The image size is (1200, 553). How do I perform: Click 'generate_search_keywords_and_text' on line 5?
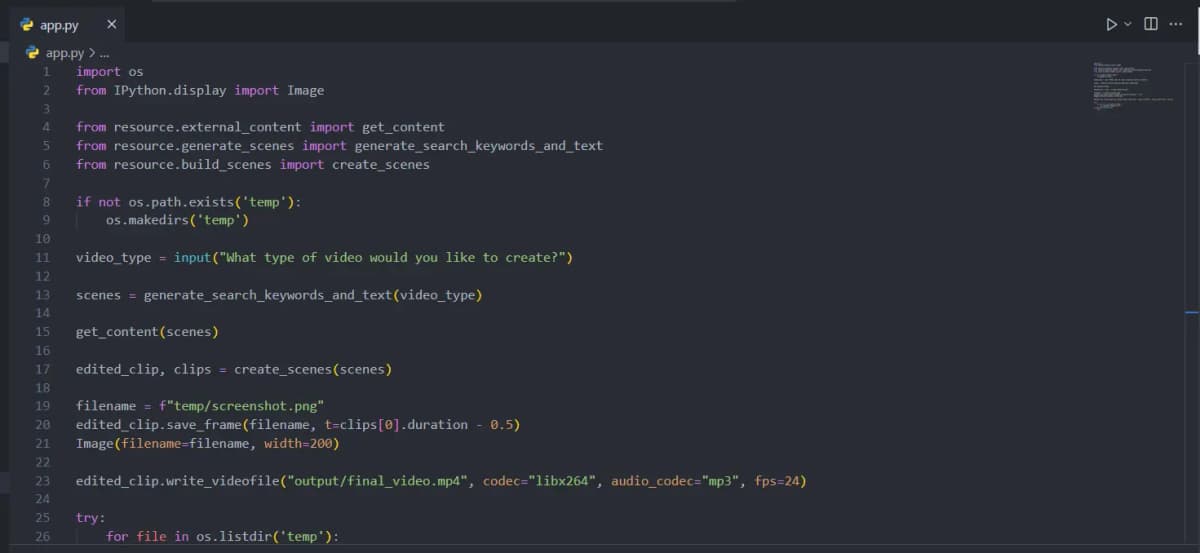(x=479, y=146)
